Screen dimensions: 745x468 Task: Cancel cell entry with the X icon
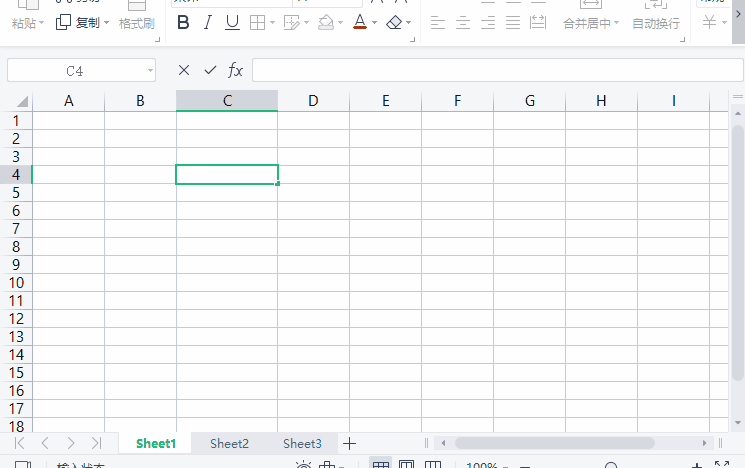pos(183,70)
